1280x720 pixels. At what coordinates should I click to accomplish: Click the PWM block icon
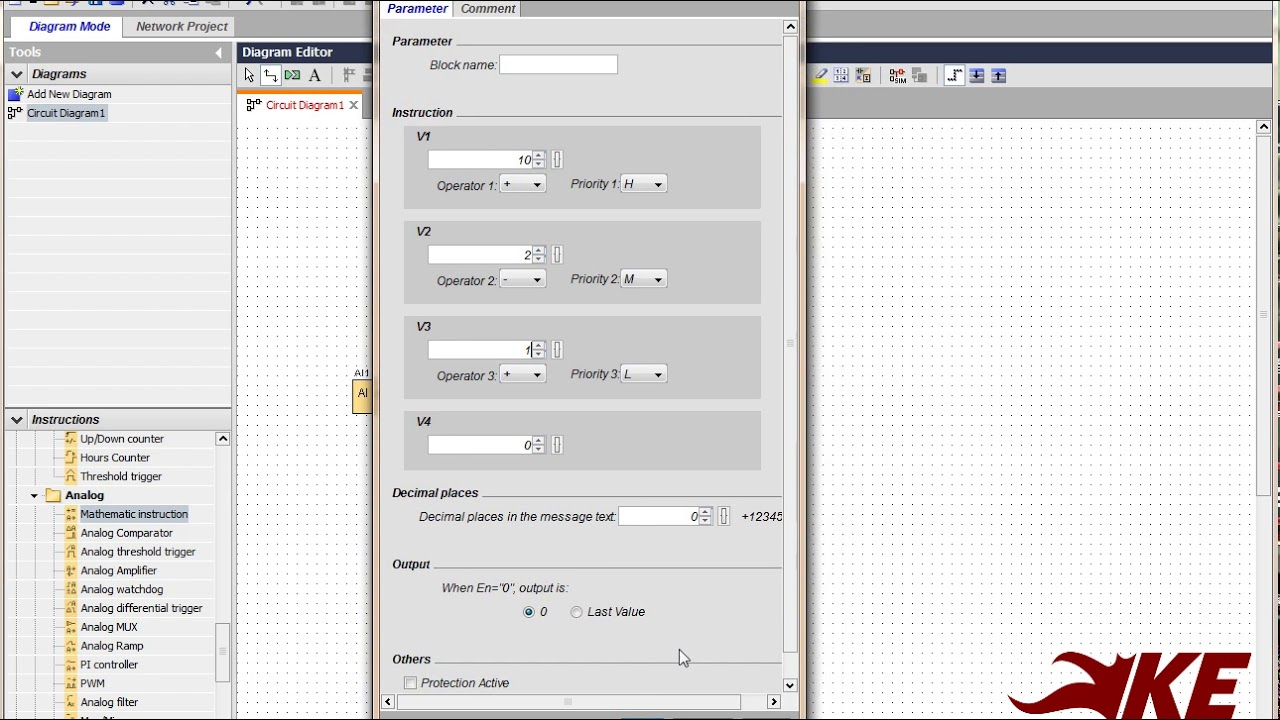pyautogui.click(x=70, y=684)
